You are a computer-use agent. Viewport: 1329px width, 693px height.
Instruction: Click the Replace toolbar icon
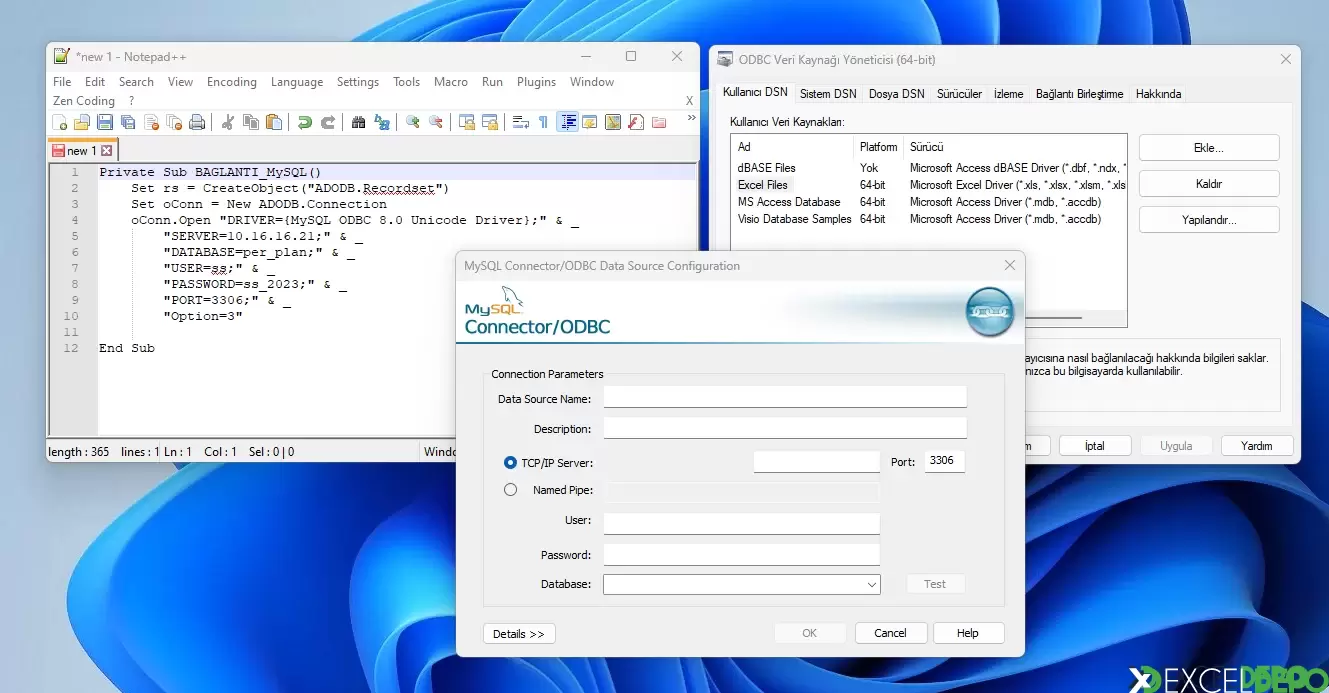point(382,123)
